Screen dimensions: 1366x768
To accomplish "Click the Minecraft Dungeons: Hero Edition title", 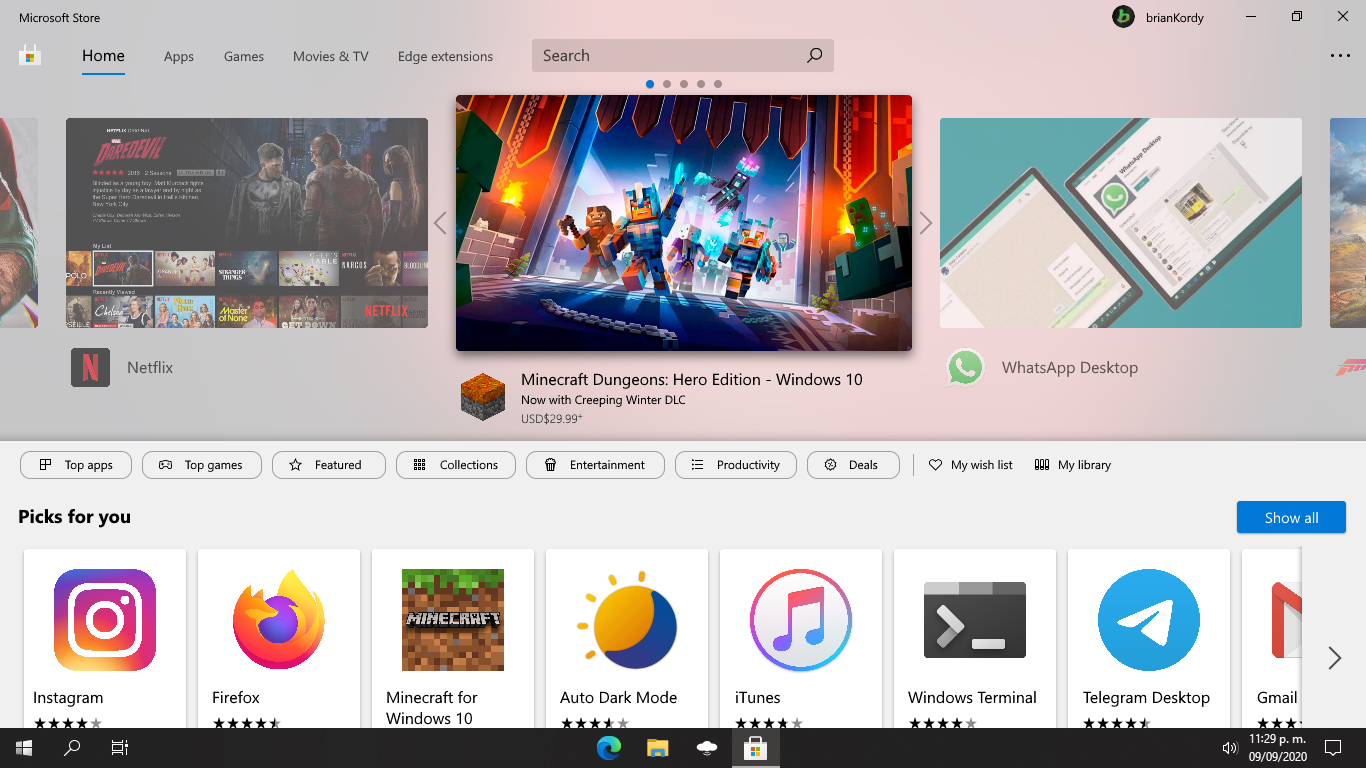I will pyautogui.click(x=692, y=379).
